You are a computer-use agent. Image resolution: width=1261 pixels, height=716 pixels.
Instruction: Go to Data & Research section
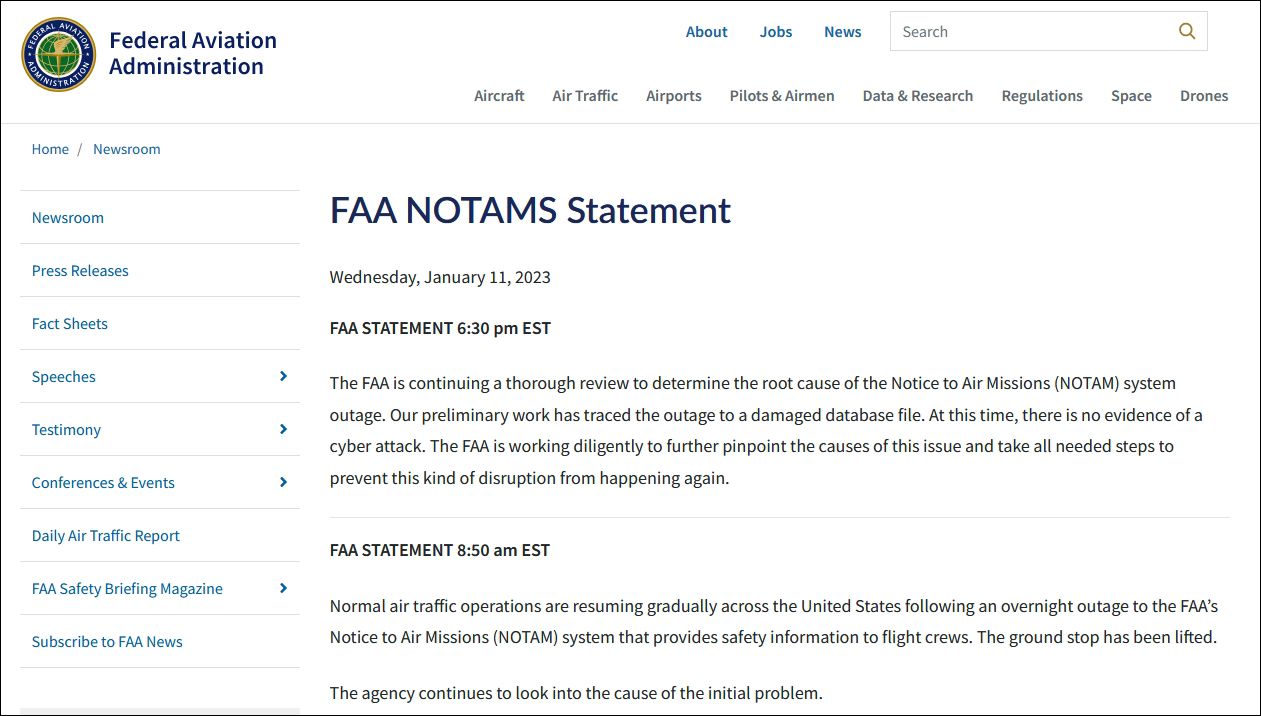[x=918, y=96]
